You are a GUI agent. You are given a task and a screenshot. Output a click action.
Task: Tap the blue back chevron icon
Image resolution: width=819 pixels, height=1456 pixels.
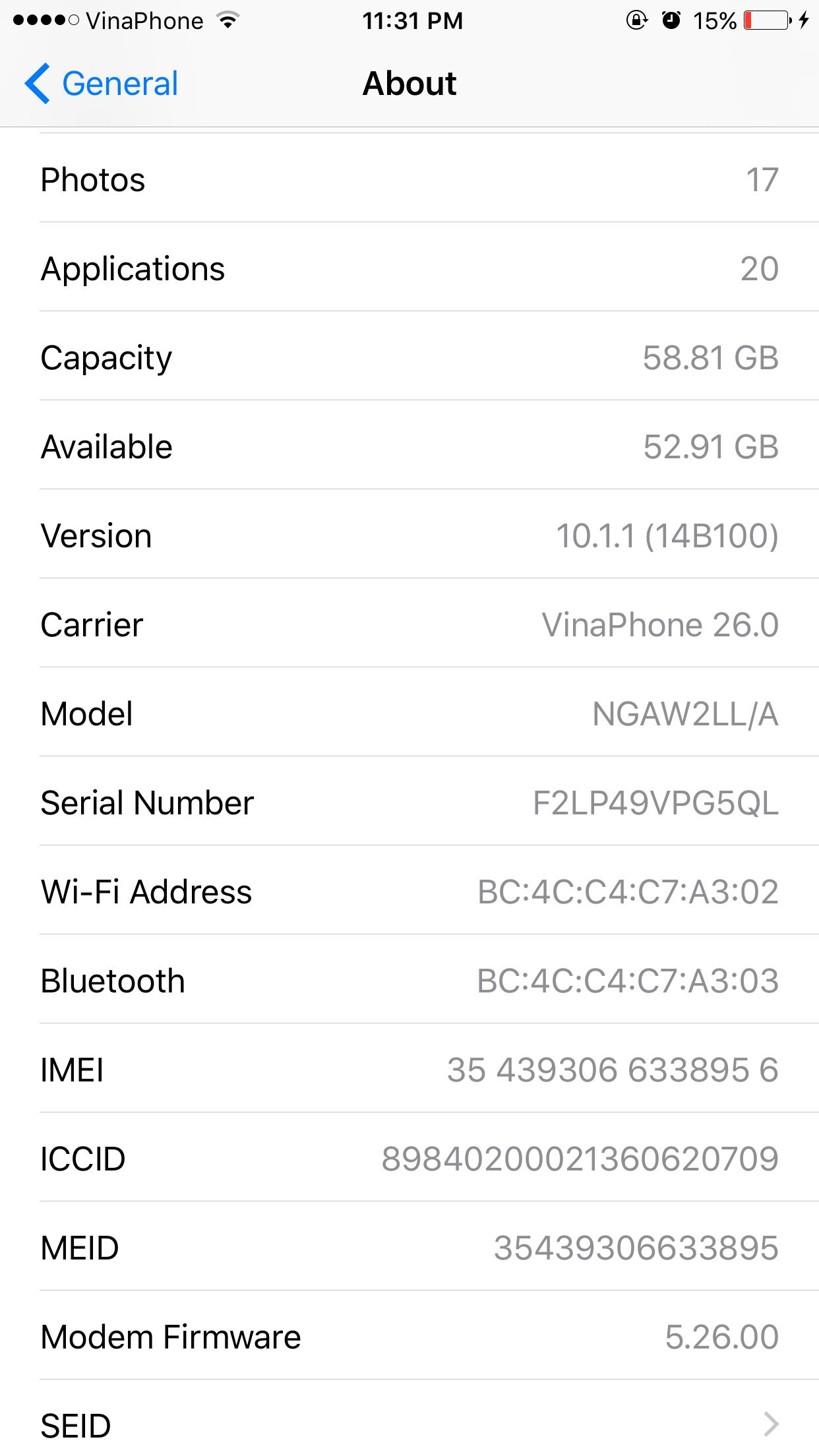tap(38, 84)
